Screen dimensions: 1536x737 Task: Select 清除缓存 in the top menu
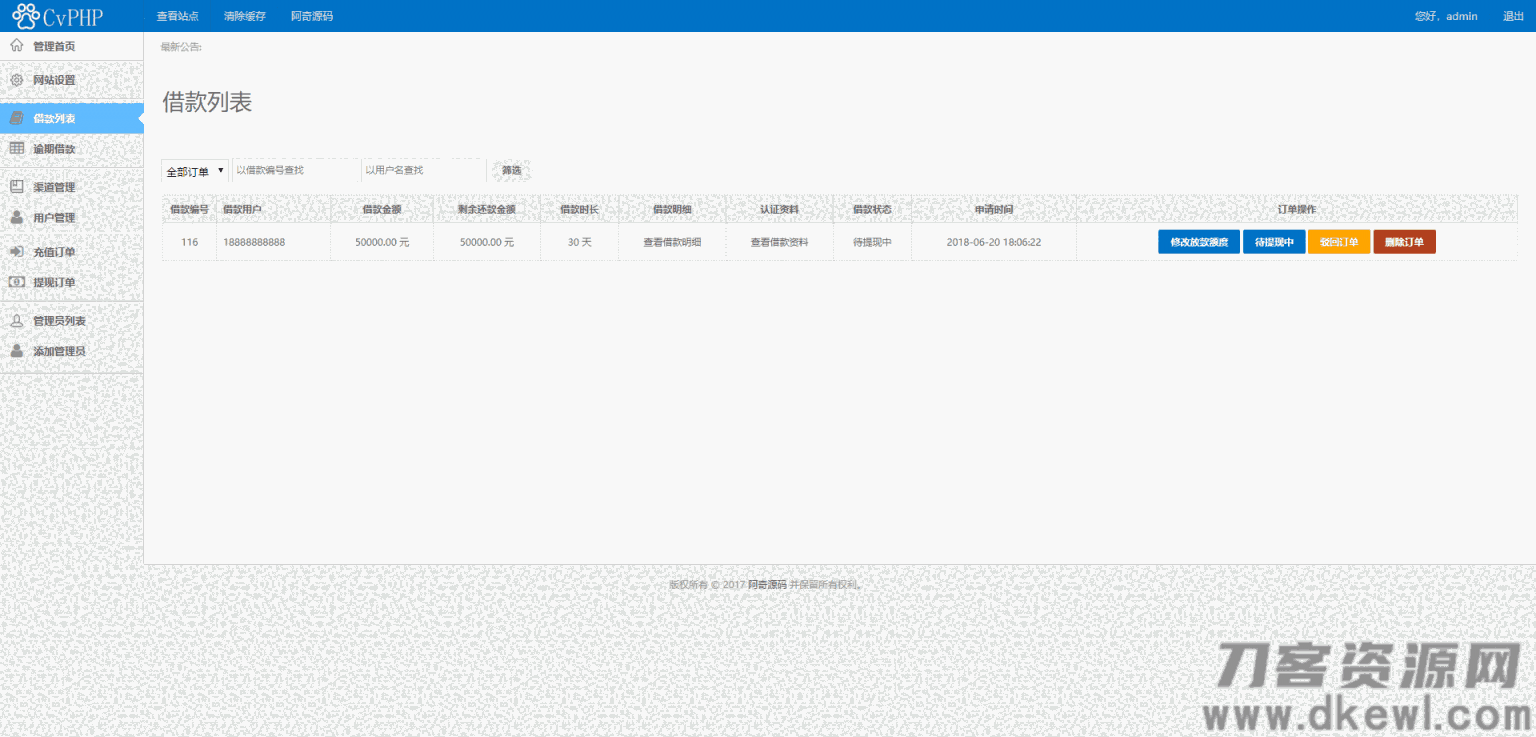click(x=245, y=16)
